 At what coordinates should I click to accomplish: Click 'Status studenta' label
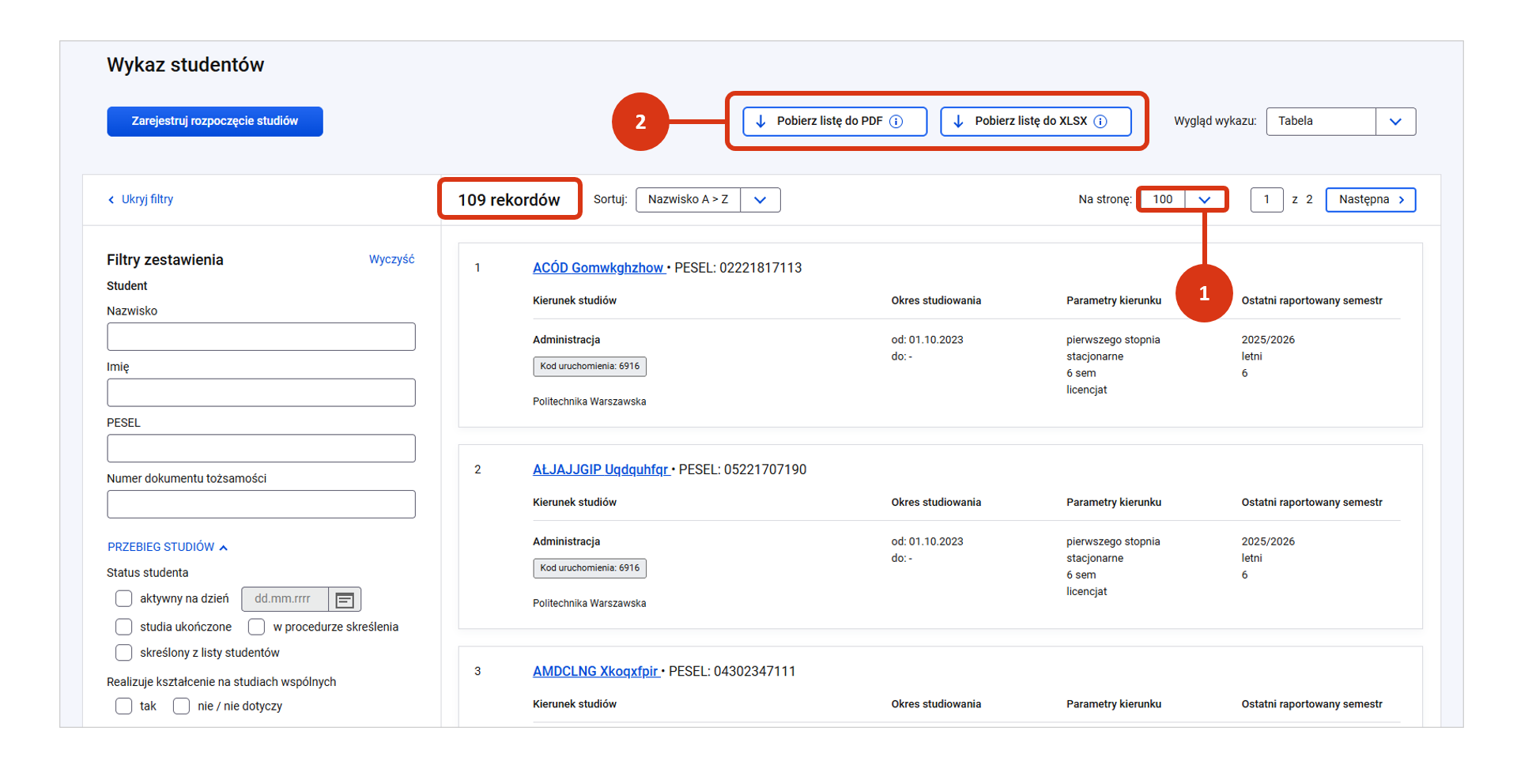148,573
